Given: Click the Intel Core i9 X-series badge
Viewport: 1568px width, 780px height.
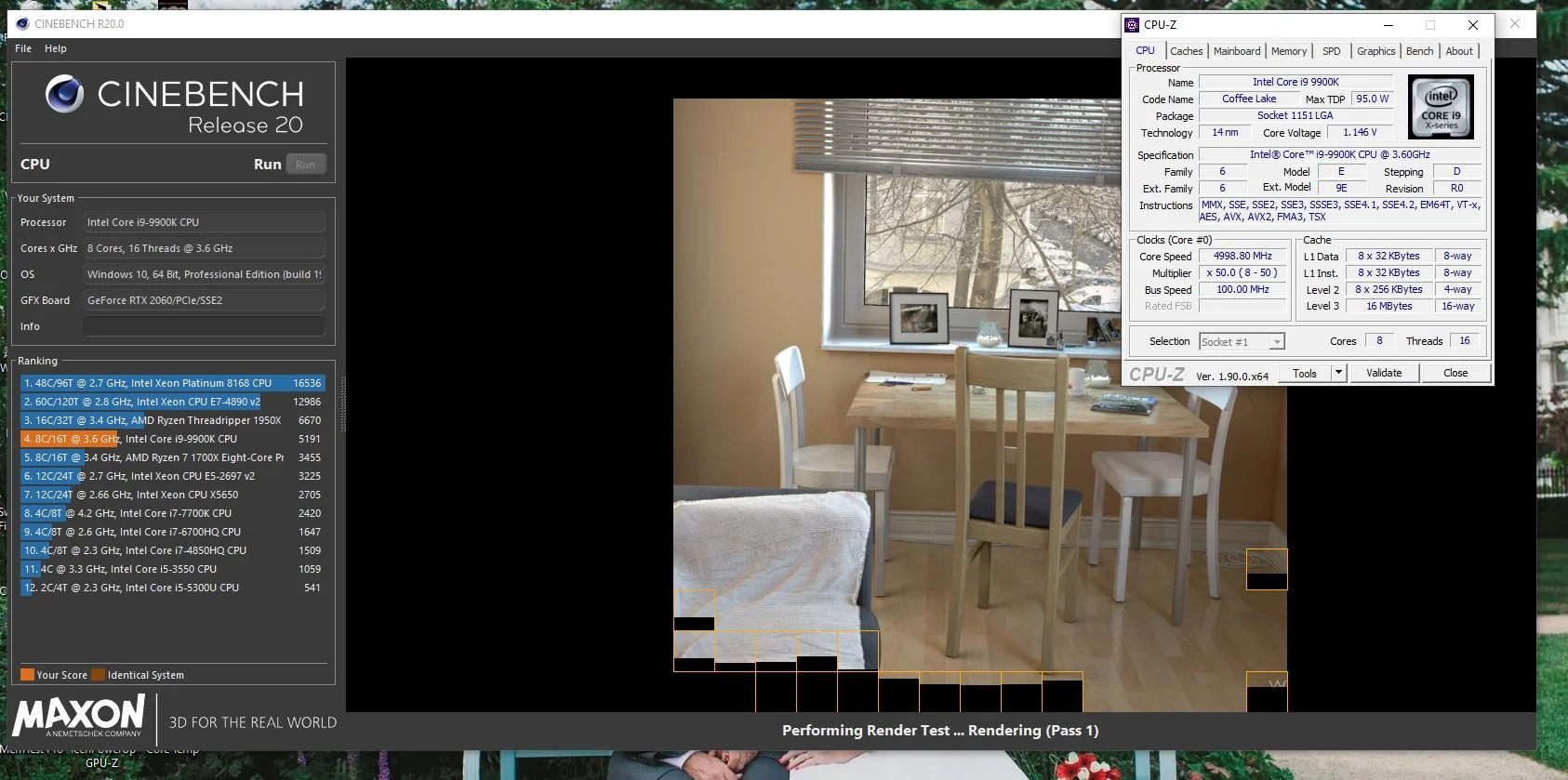Looking at the screenshot, I should [x=1441, y=107].
